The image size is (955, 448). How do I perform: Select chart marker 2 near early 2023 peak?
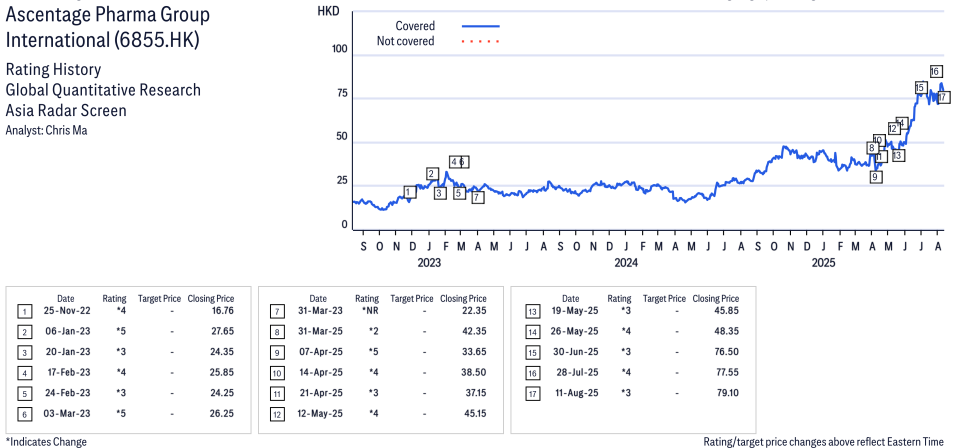click(432, 174)
